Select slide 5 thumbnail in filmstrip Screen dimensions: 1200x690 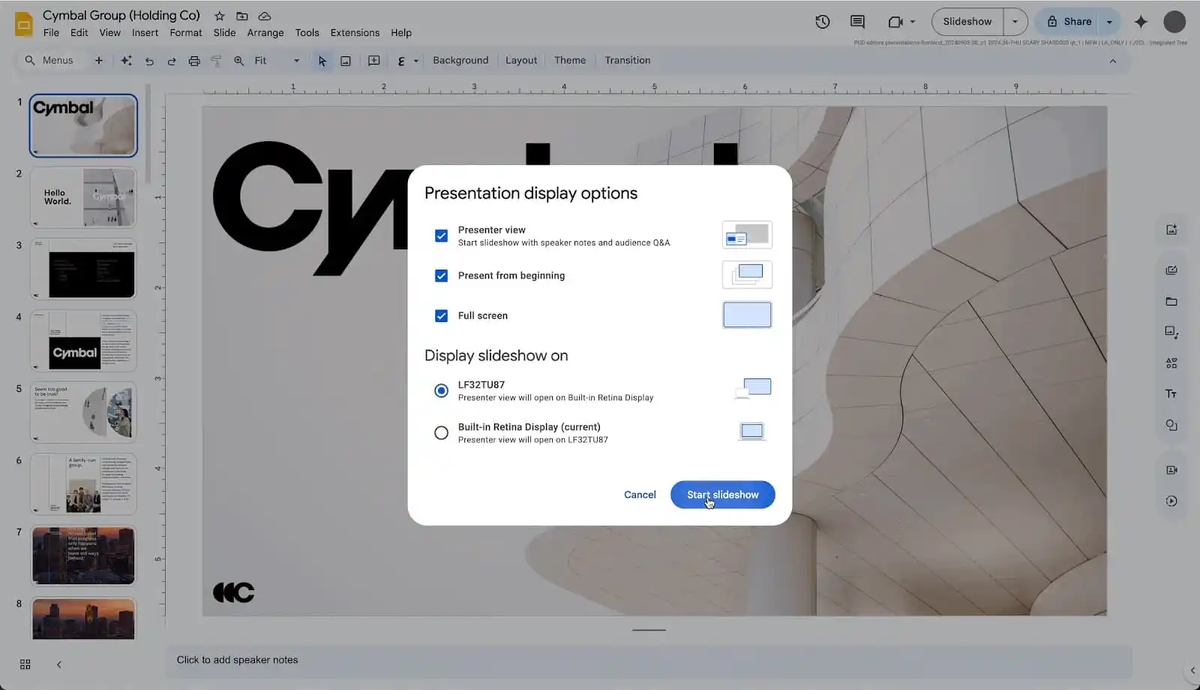pyautogui.click(x=83, y=412)
